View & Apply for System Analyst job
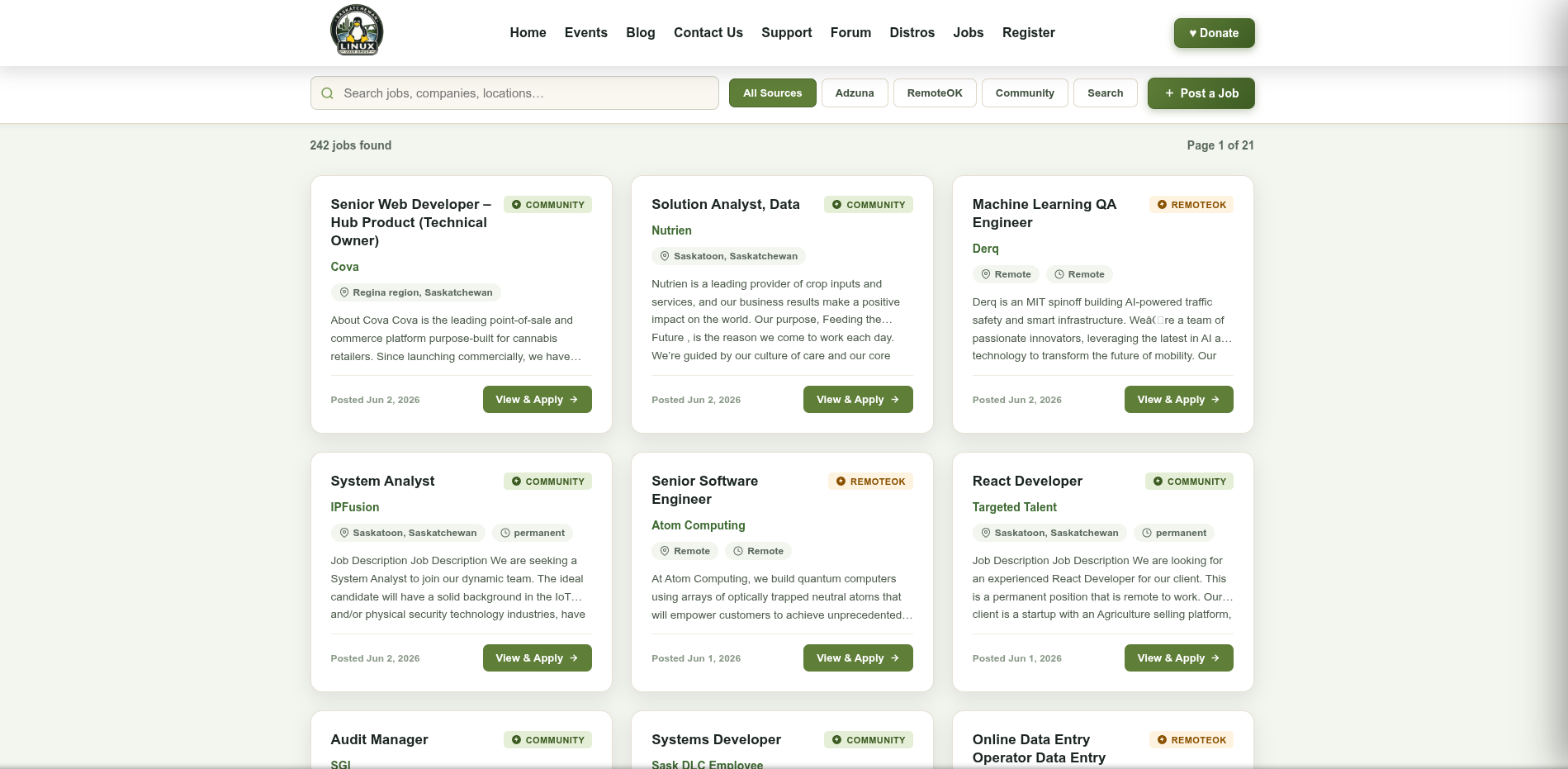The width and height of the screenshot is (1568, 769). click(x=538, y=658)
